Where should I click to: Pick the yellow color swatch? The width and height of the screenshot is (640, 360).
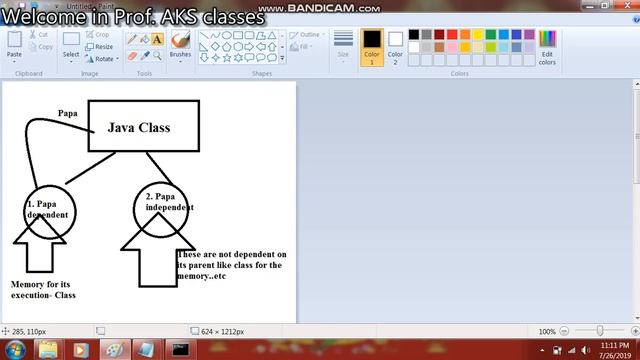click(x=478, y=35)
